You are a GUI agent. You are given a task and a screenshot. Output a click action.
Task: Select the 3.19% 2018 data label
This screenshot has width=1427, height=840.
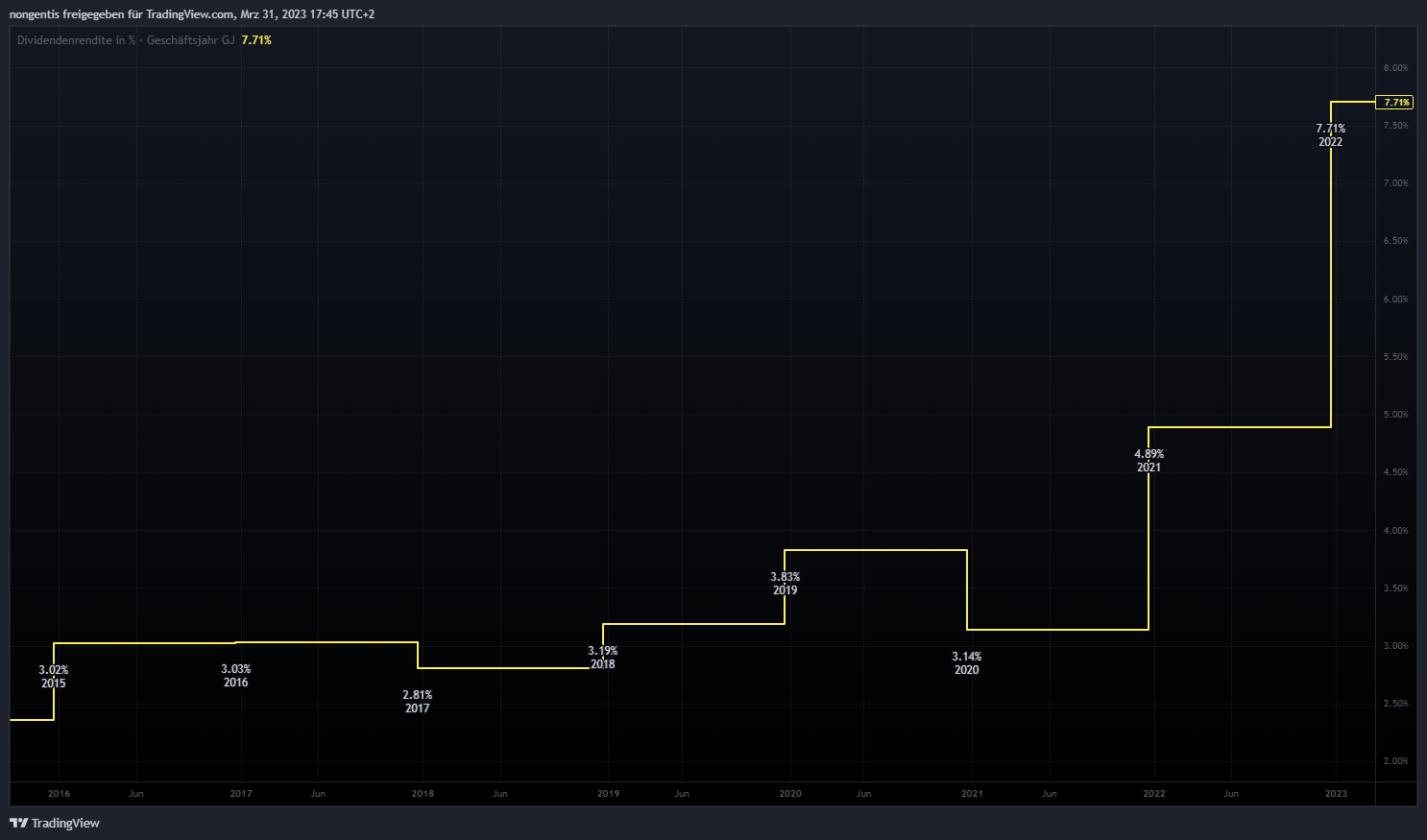602,658
